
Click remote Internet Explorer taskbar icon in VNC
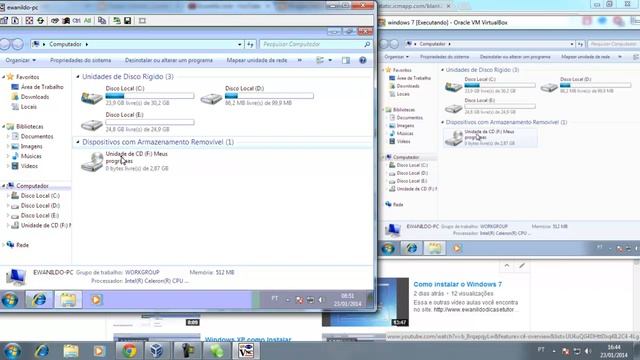pyautogui.click(x=39, y=300)
